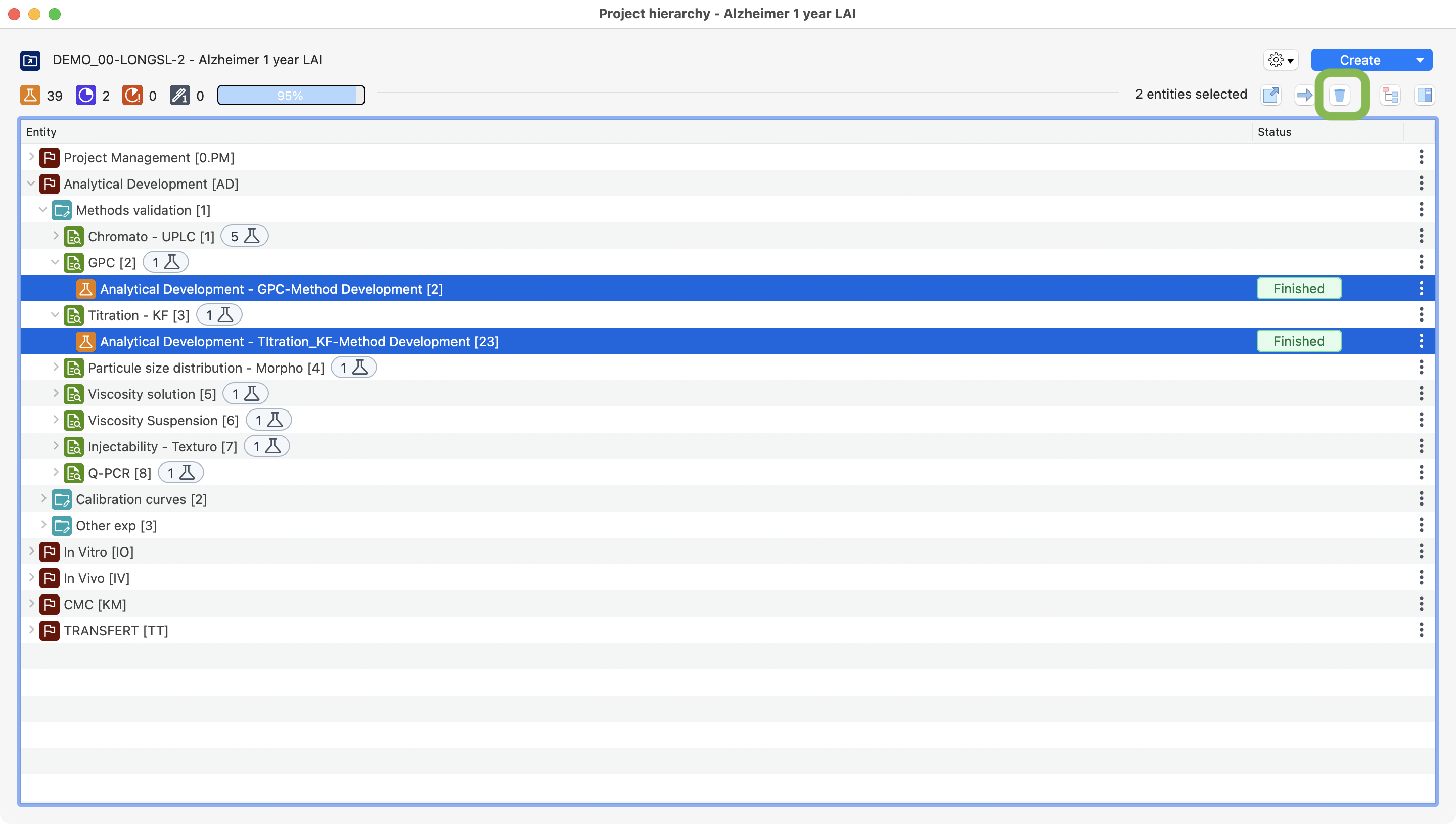The height and width of the screenshot is (824, 1456).
Task: Select the Other exp [3] label
Action: [117, 525]
